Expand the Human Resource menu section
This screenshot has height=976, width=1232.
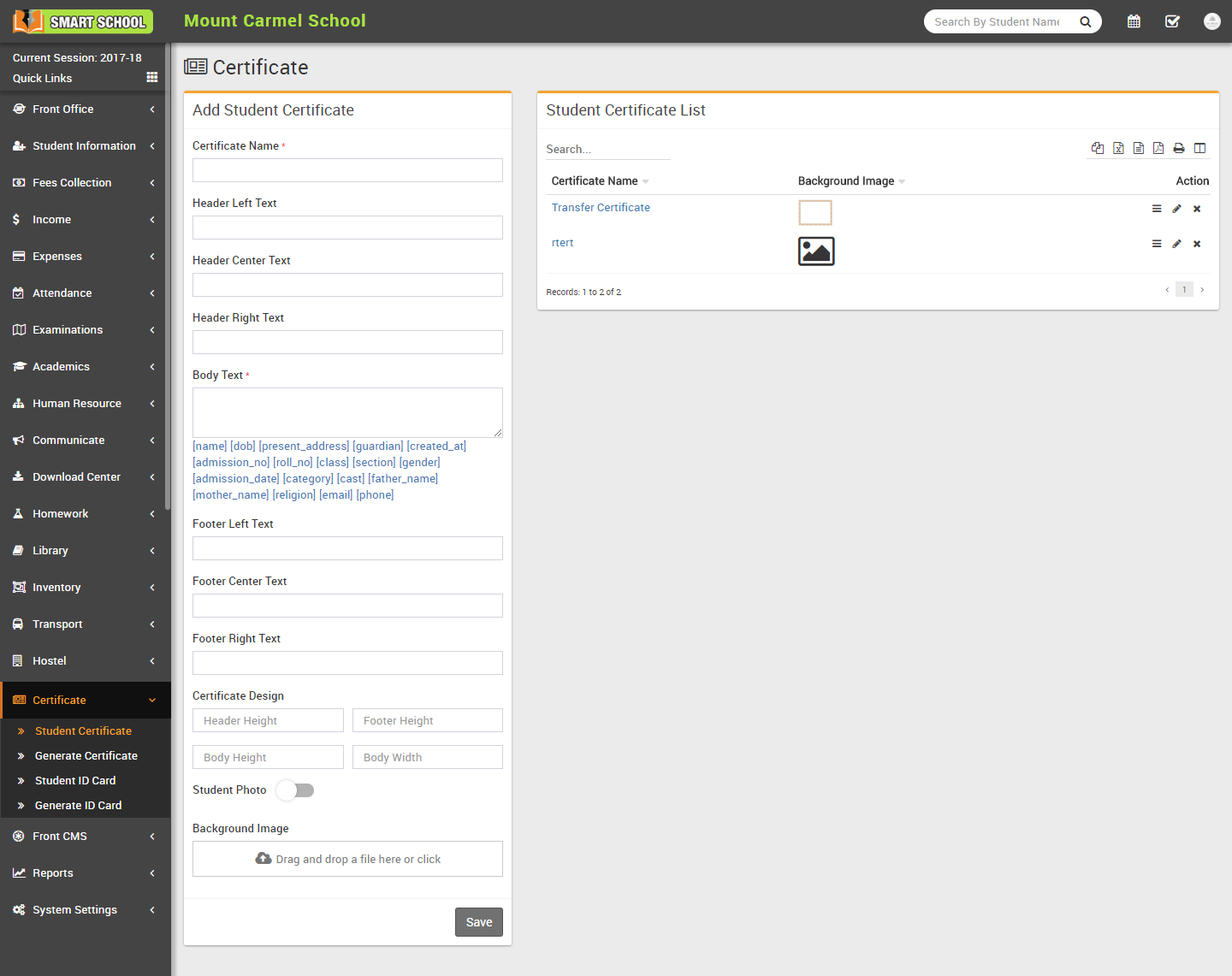pyautogui.click(x=84, y=404)
